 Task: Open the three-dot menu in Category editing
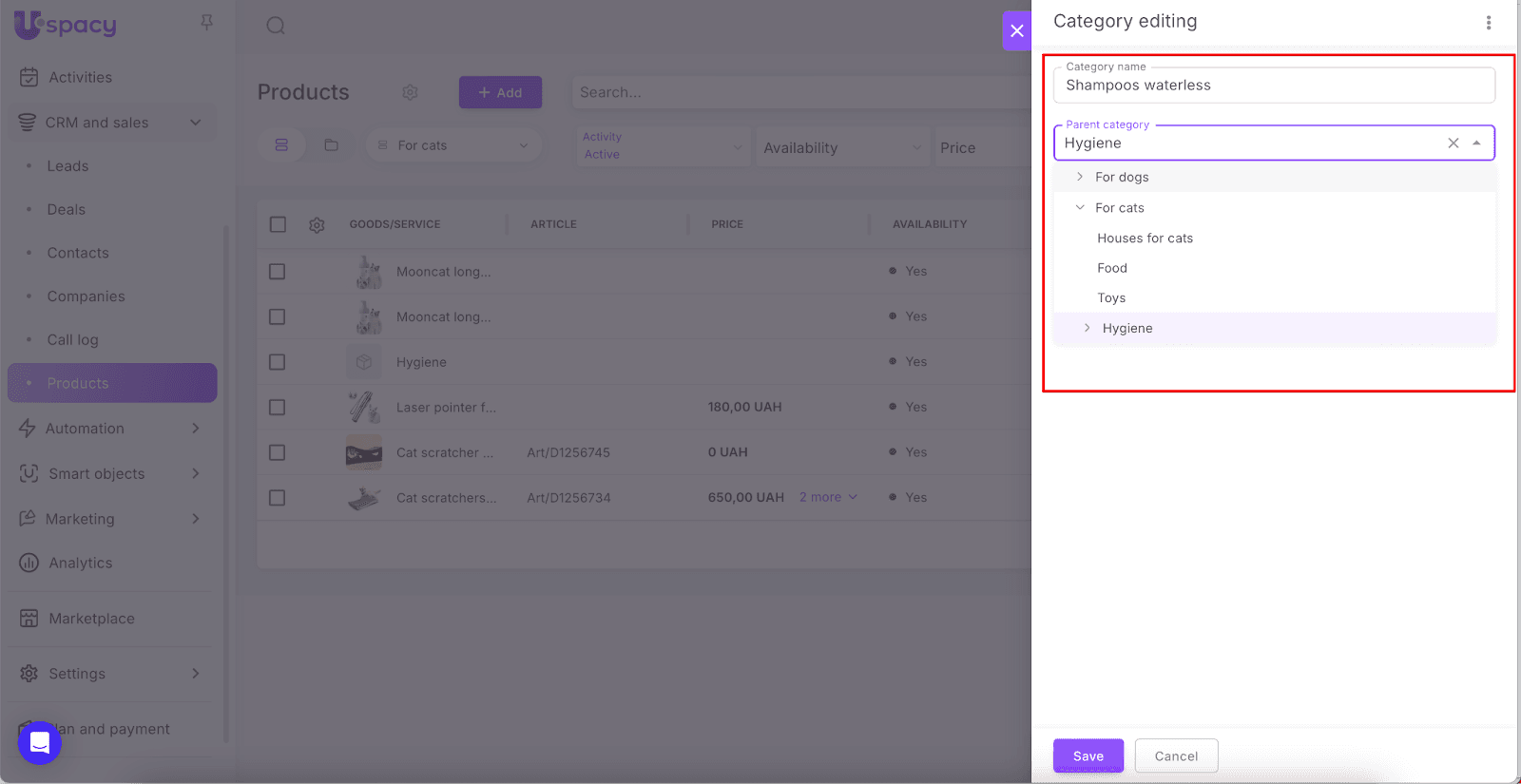1488,23
